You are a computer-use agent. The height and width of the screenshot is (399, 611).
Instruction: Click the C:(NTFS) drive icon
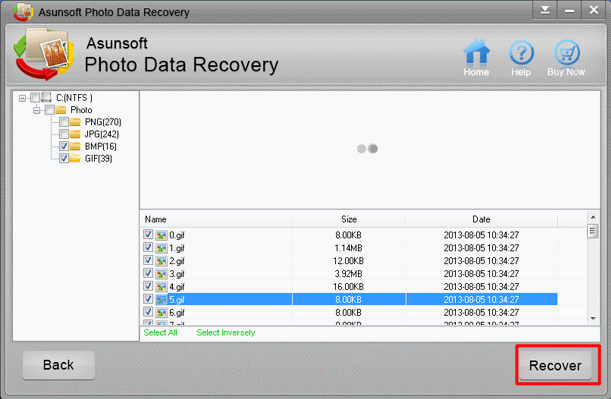click(x=46, y=97)
